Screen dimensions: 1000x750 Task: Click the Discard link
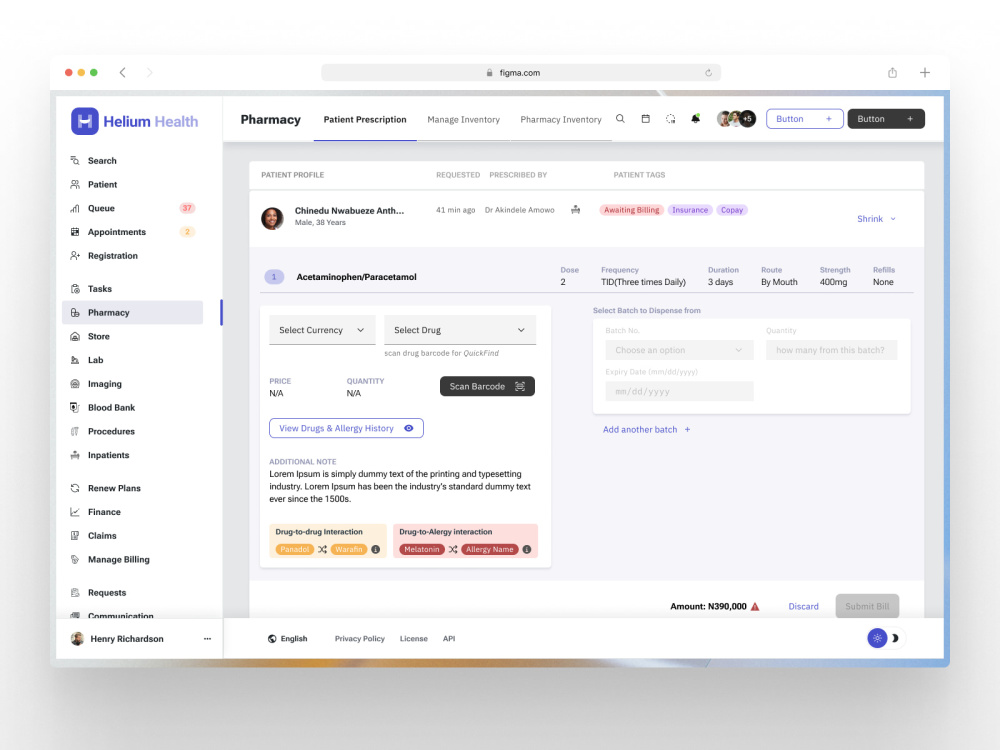pyautogui.click(x=804, y=607)
